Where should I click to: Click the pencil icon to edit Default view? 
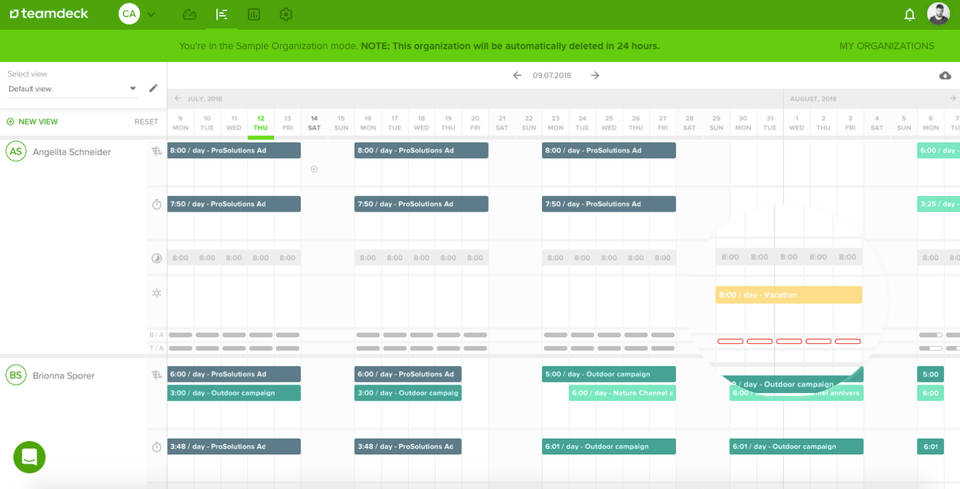pos(153,89)
